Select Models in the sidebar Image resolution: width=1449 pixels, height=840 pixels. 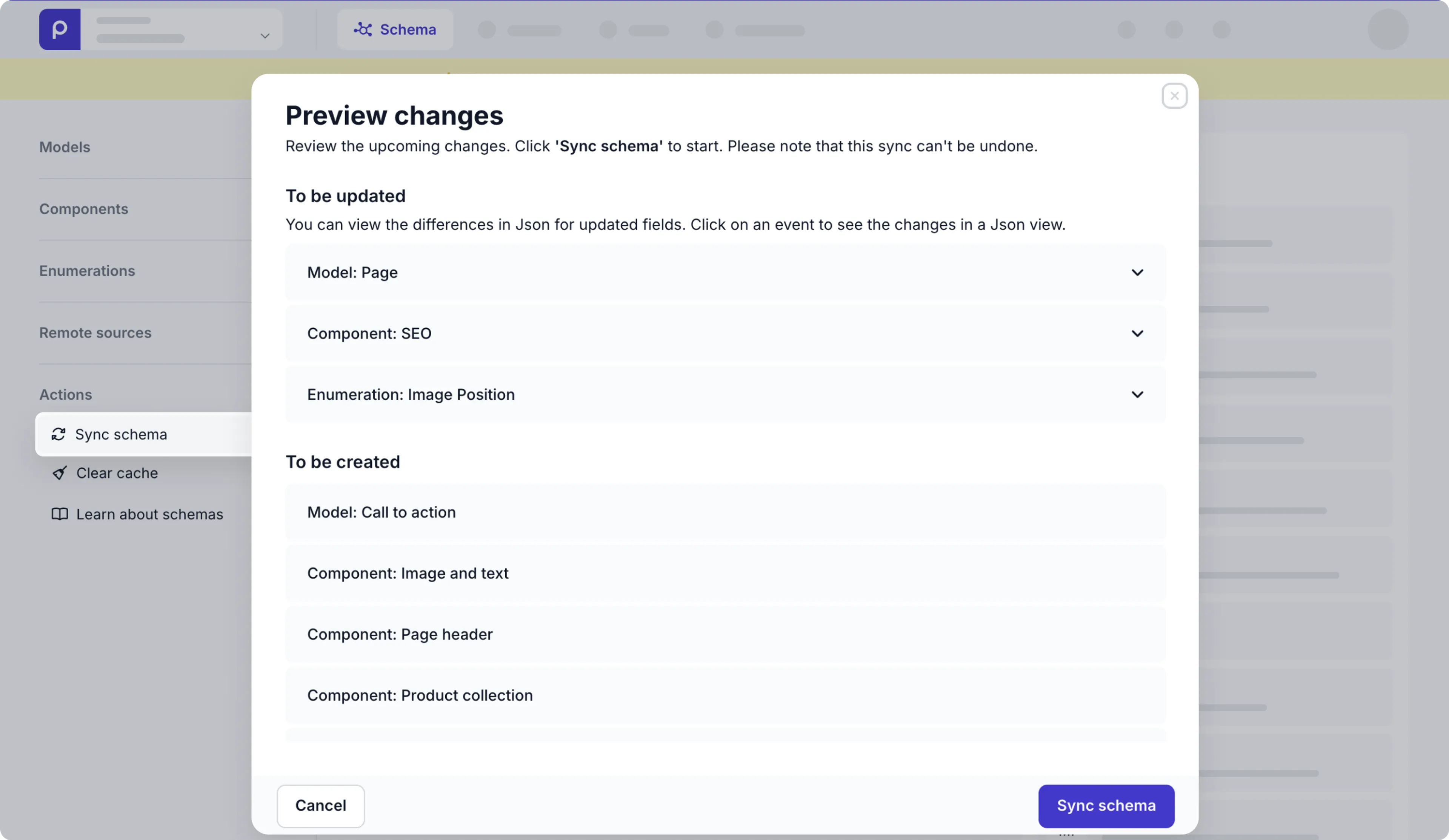pos(65,147)
